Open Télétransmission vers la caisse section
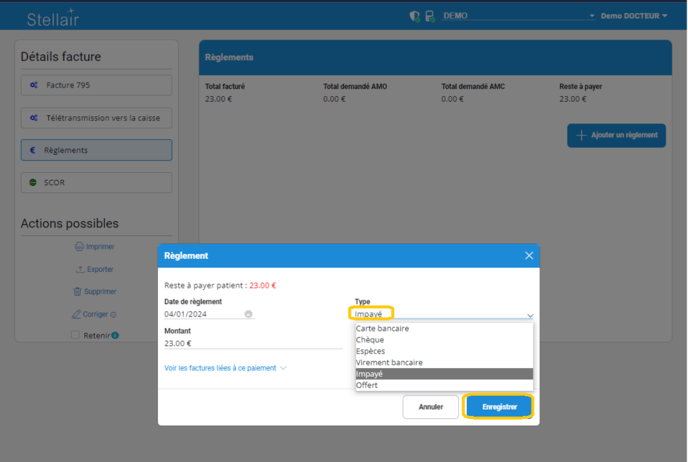The height and width of the screenshot is (462, 688). (96, 118)
